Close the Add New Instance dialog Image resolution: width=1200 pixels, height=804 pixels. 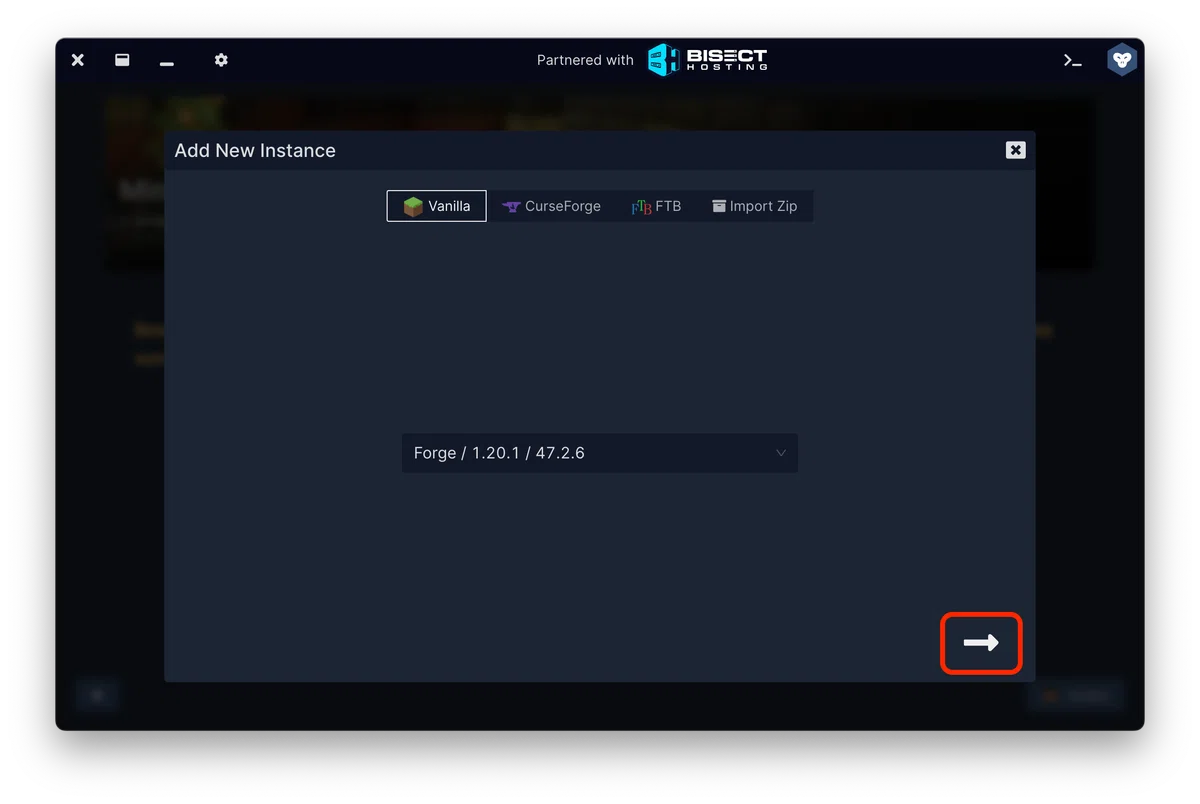(x=1016, y=150)
